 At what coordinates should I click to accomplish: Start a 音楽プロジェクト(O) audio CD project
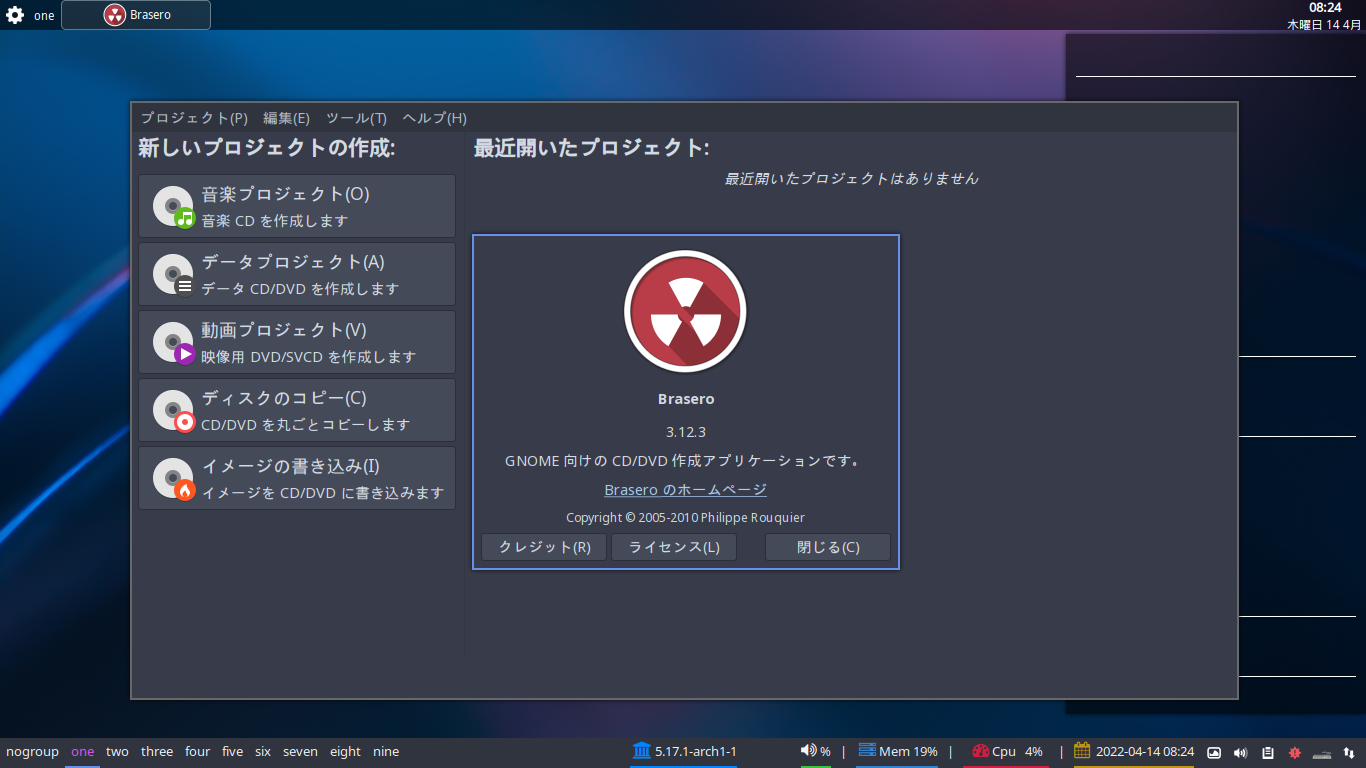[297, 206]
